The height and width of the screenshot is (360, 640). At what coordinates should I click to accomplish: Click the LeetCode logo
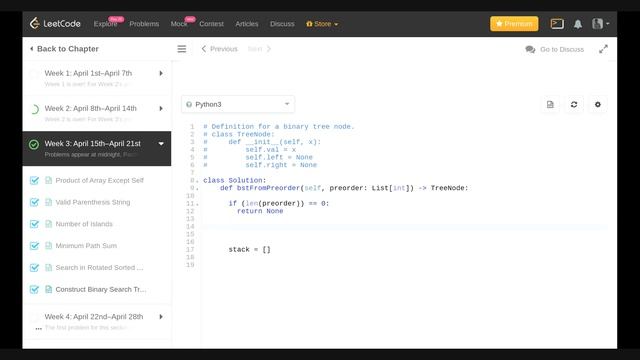click(x=55, y=24)
